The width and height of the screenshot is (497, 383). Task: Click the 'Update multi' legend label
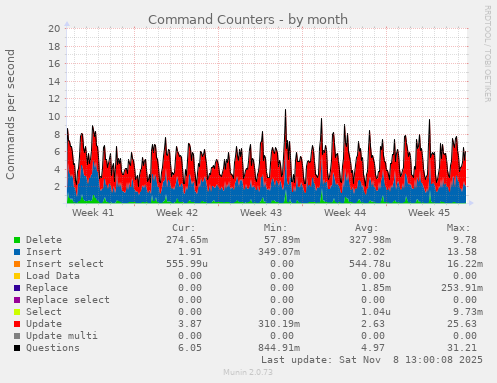[62, 336]
